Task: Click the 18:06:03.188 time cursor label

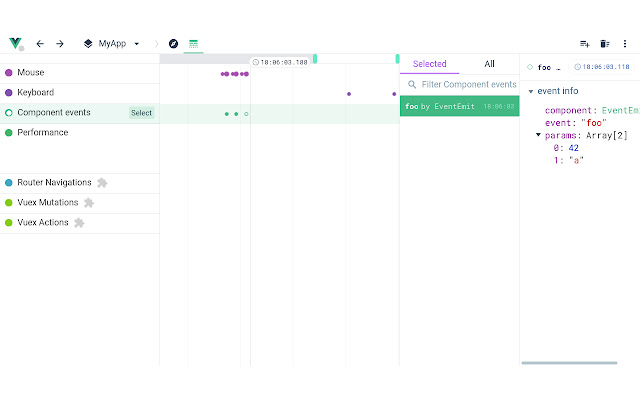Action: click(x=280, y=62)
